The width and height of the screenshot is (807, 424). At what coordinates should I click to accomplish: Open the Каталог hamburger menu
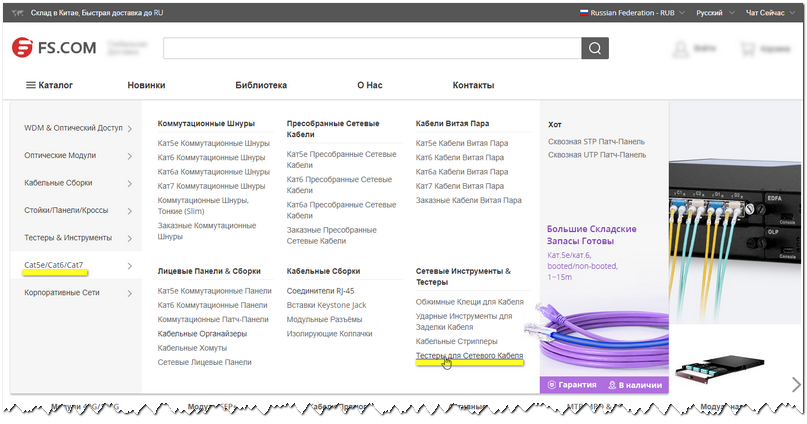point(49,85)
